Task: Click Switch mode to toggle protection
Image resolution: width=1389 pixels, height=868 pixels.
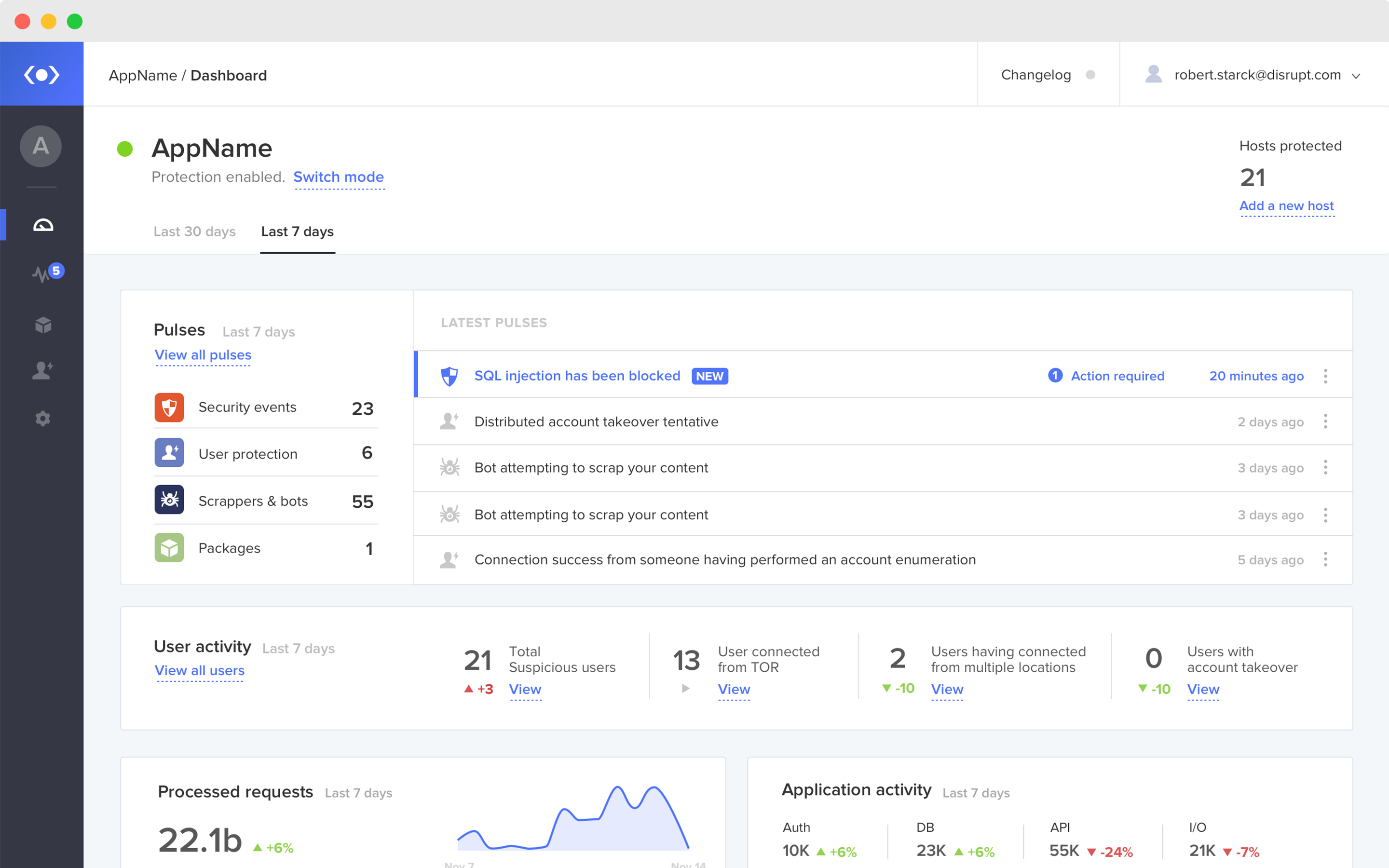Action: pos(338,177)
